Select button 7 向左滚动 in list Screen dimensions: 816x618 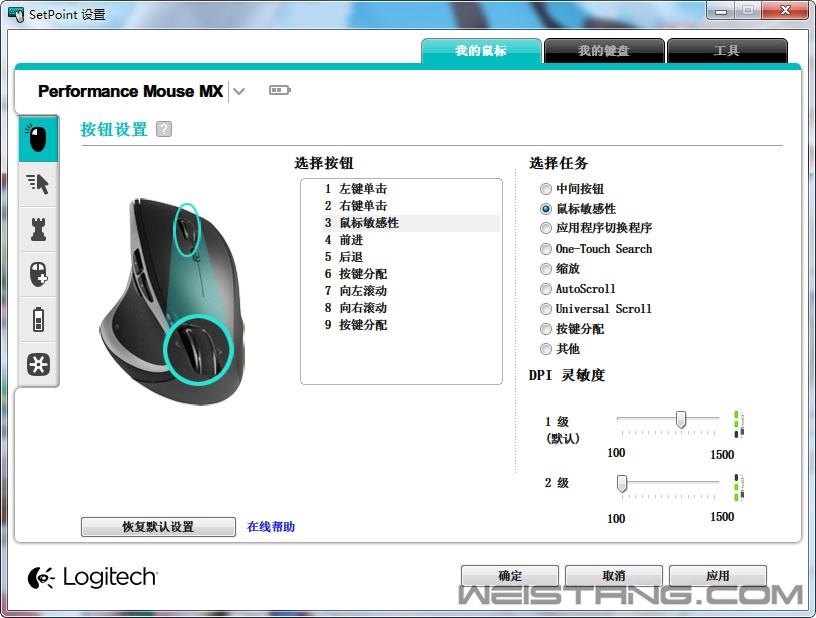pyautogui.click(x=411, y=291)
